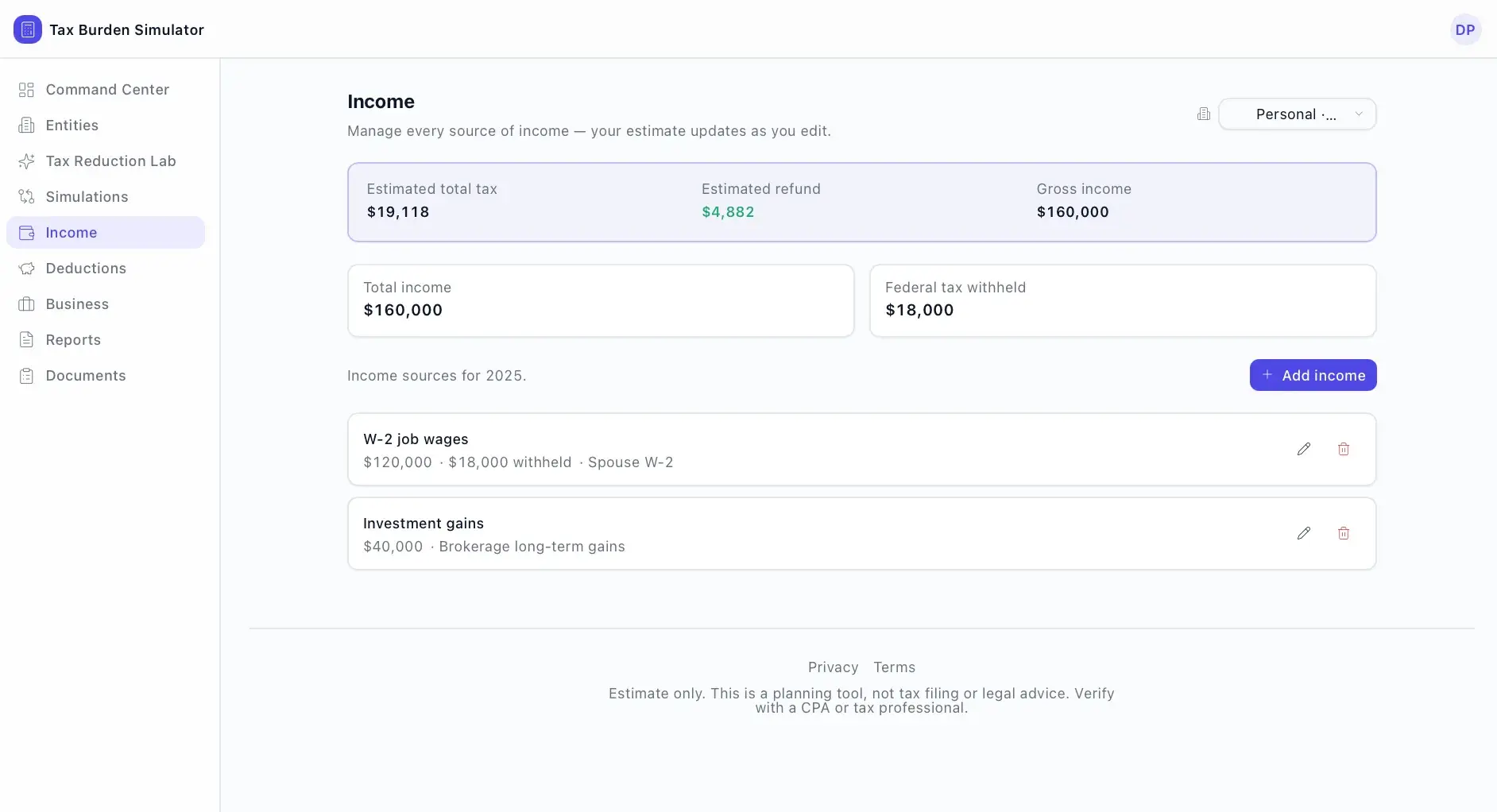Image resolution: width=1497 pixels, height=812 pixels.
Task: Select the W-2 job wages title
Action: click(x=416, y=439)
